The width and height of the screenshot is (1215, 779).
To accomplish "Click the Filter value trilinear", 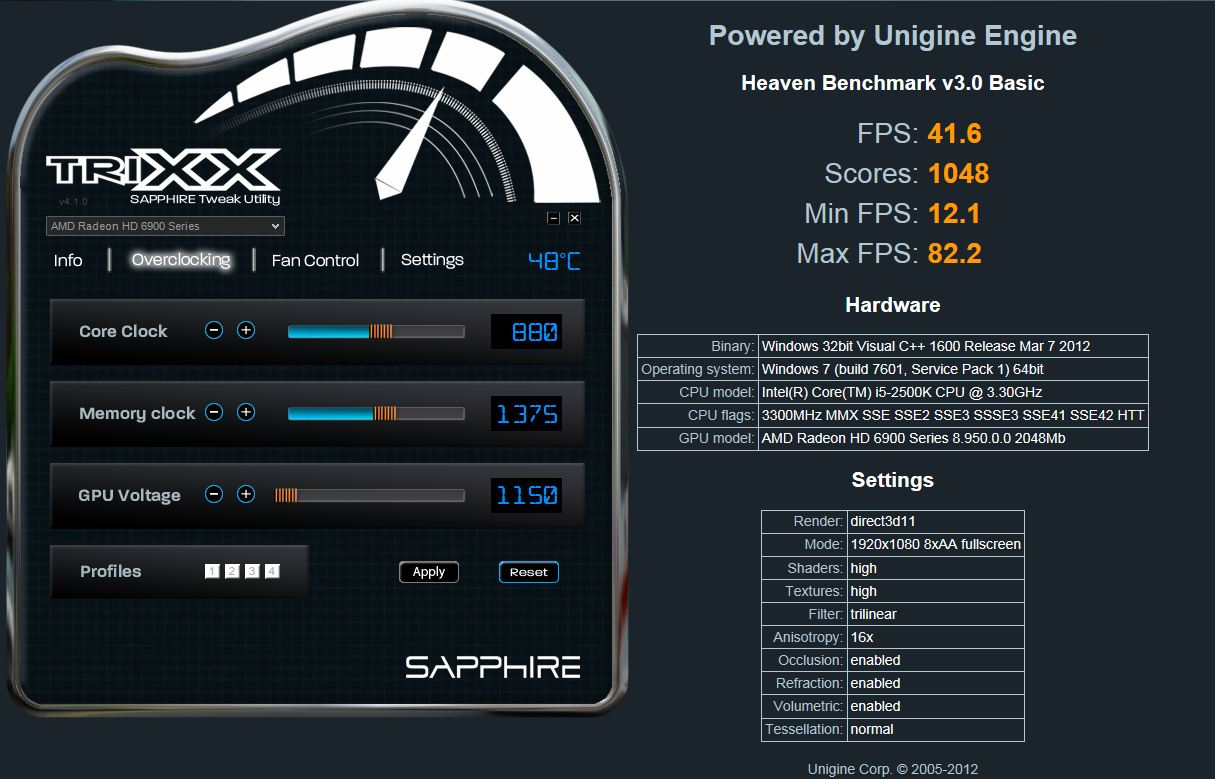I will pos(935,614).
